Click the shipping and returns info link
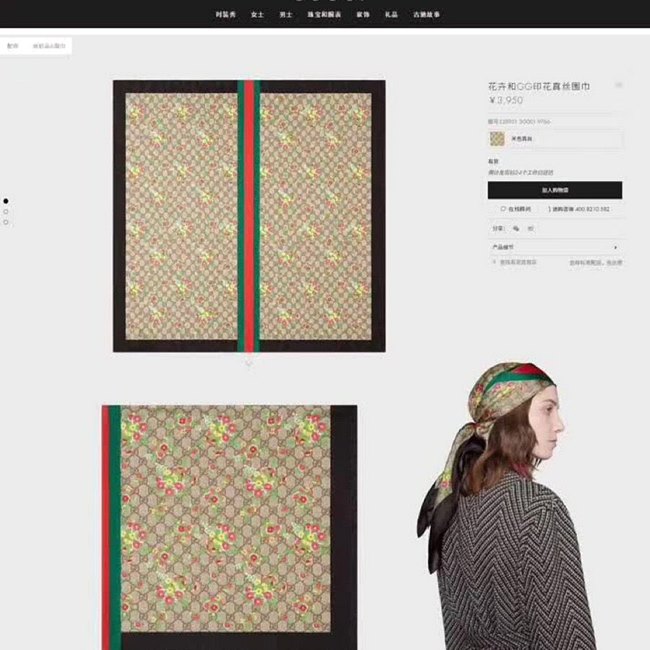Screen dimensions: 650x650 (x=595, y=262)
